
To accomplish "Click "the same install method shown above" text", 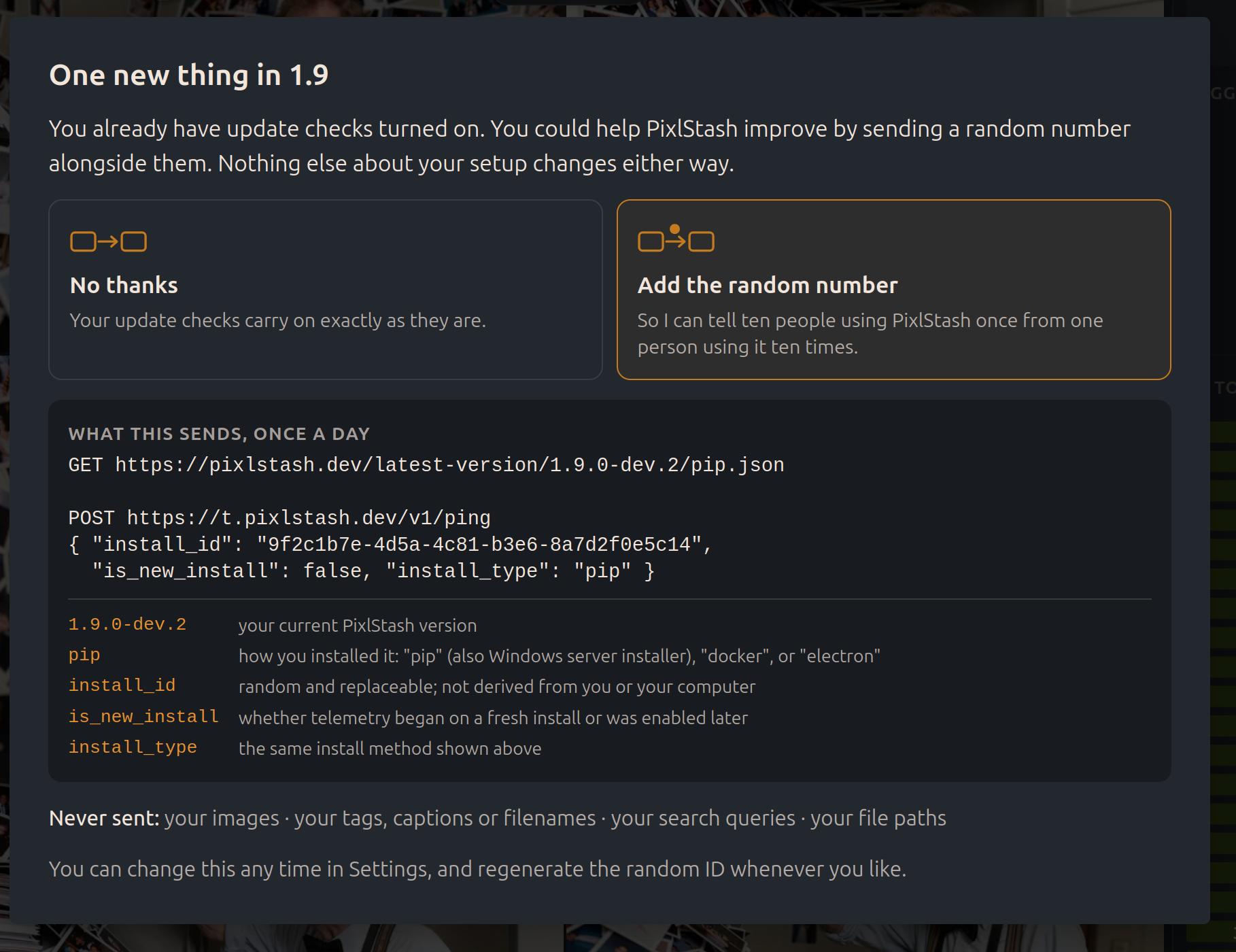I will click(390, 749).
